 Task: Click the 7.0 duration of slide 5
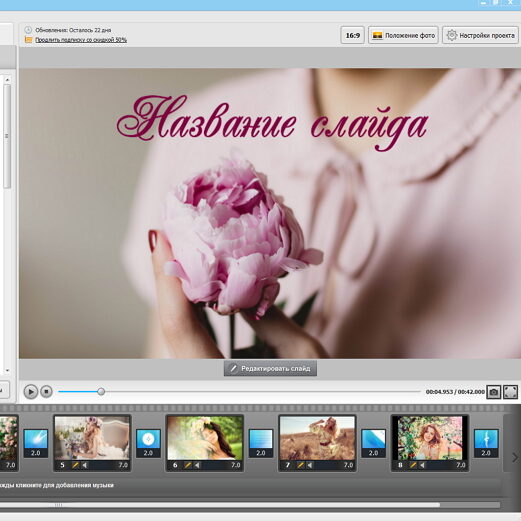click(123, 465)
